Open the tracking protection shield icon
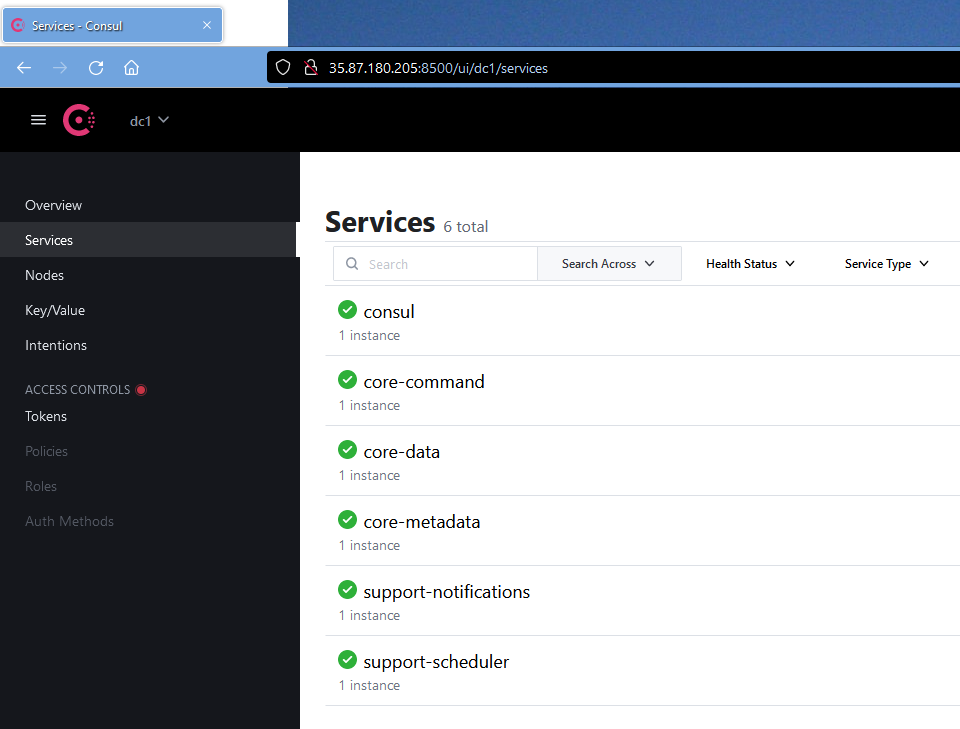This screenshot has height=729, width=960. point(283,67)
